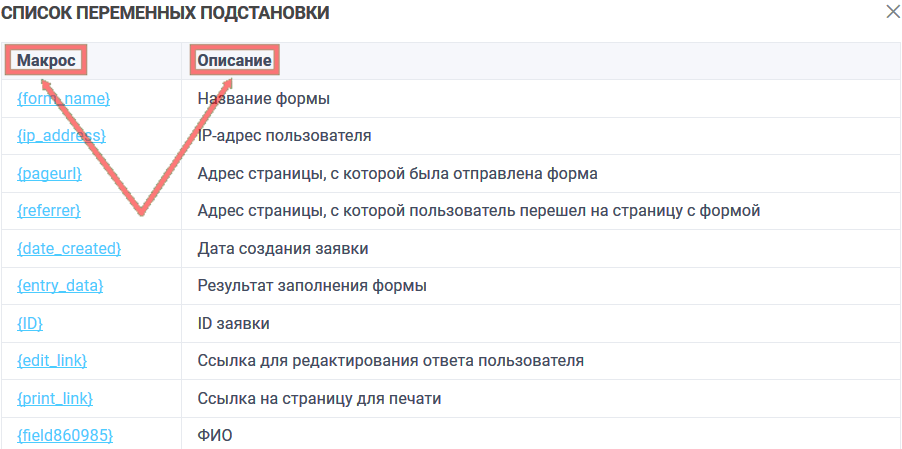902x449 pixels.
Task: Select the "Результат заполнения формы" description
Action: point(312,286)
